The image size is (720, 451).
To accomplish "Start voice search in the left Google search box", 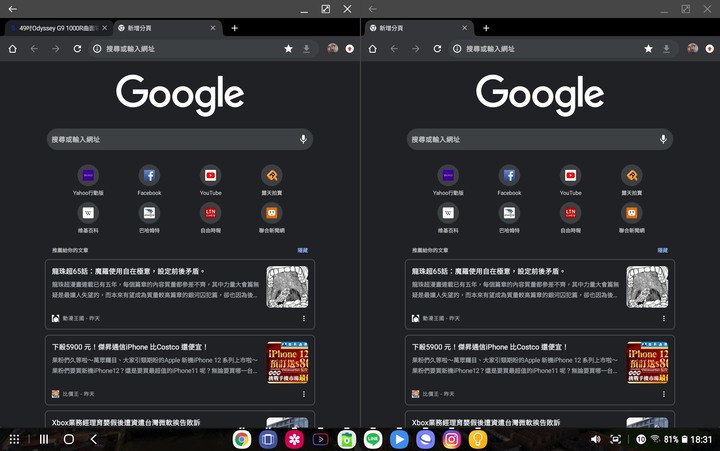I will [x=303, y=139].
